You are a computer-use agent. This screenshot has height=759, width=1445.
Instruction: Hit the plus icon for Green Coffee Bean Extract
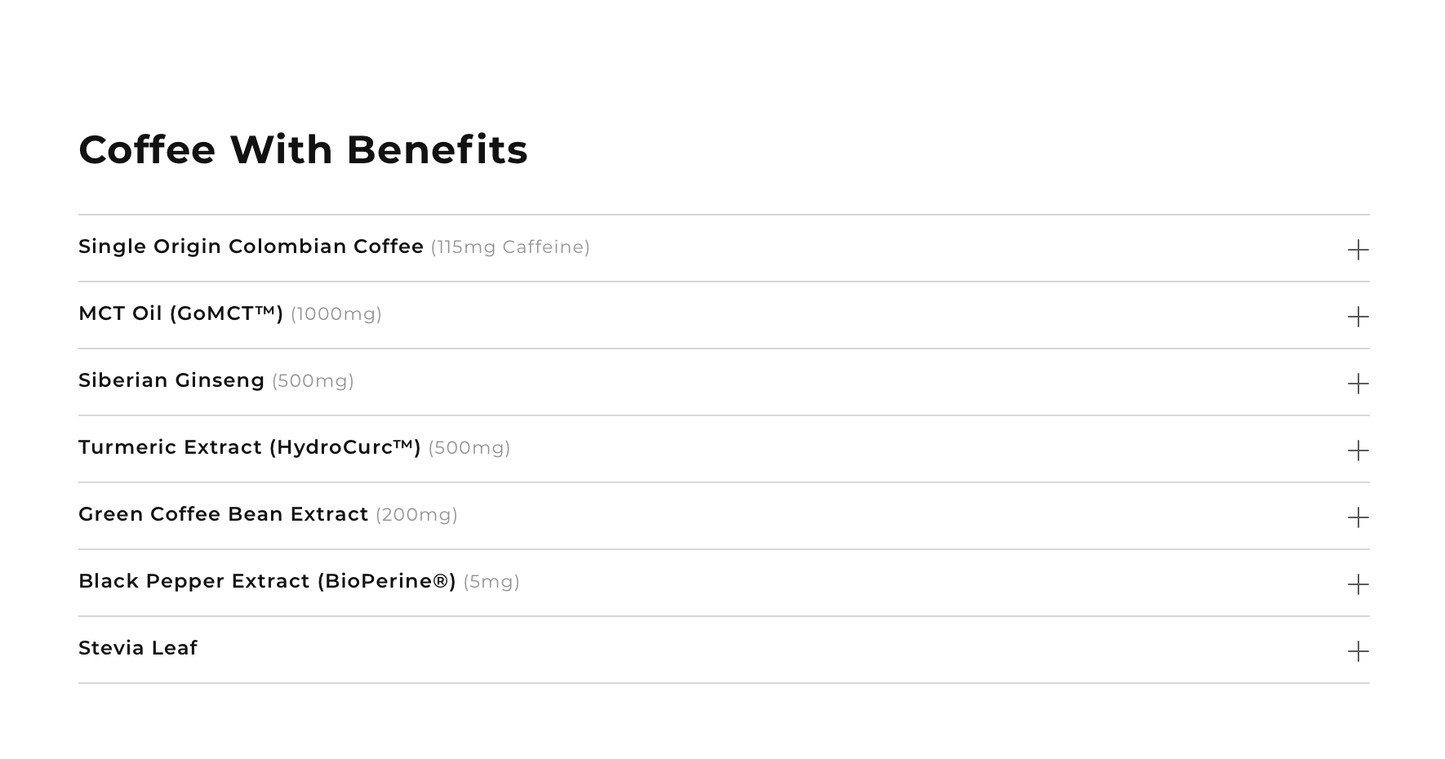point(1357,517)
